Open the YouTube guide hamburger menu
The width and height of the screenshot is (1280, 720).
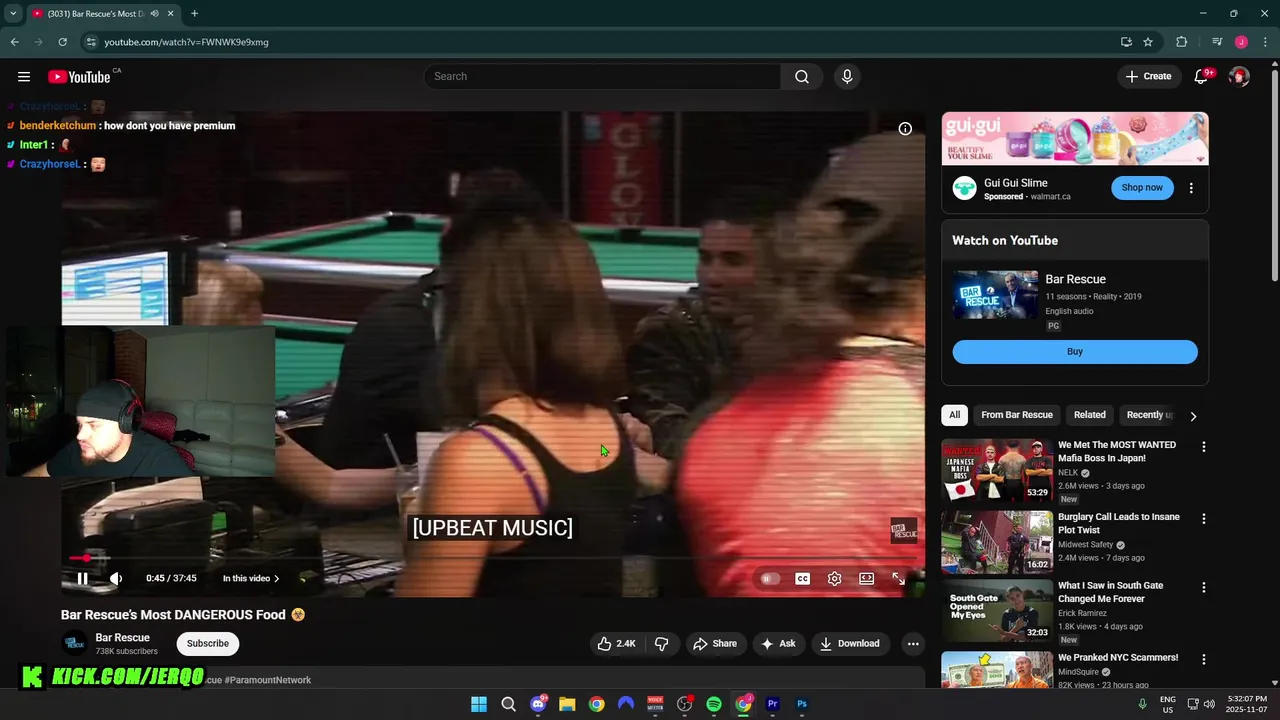point(24,77)
